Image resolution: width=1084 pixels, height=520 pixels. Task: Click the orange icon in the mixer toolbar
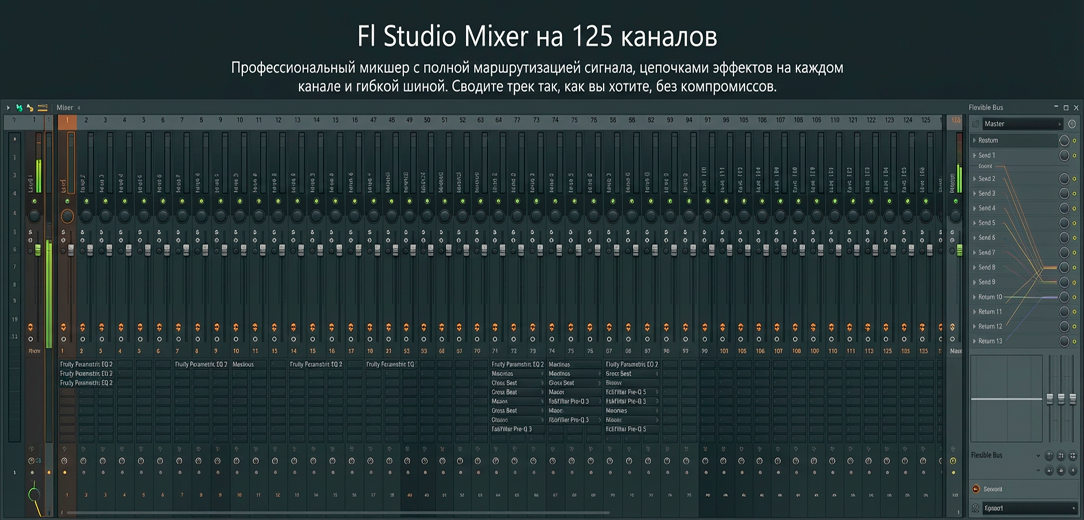pos(30,108)
